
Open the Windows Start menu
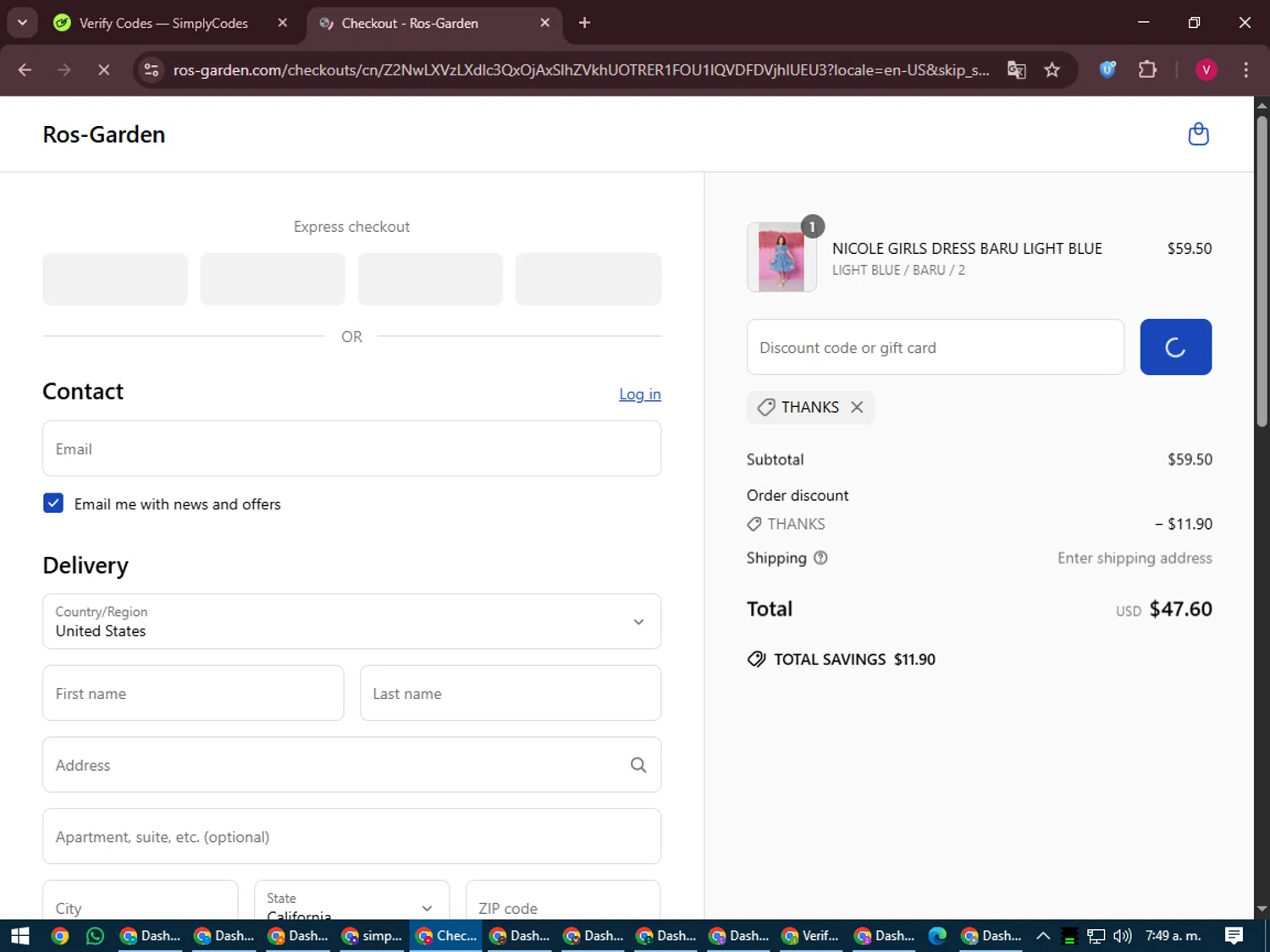point(20,936)
